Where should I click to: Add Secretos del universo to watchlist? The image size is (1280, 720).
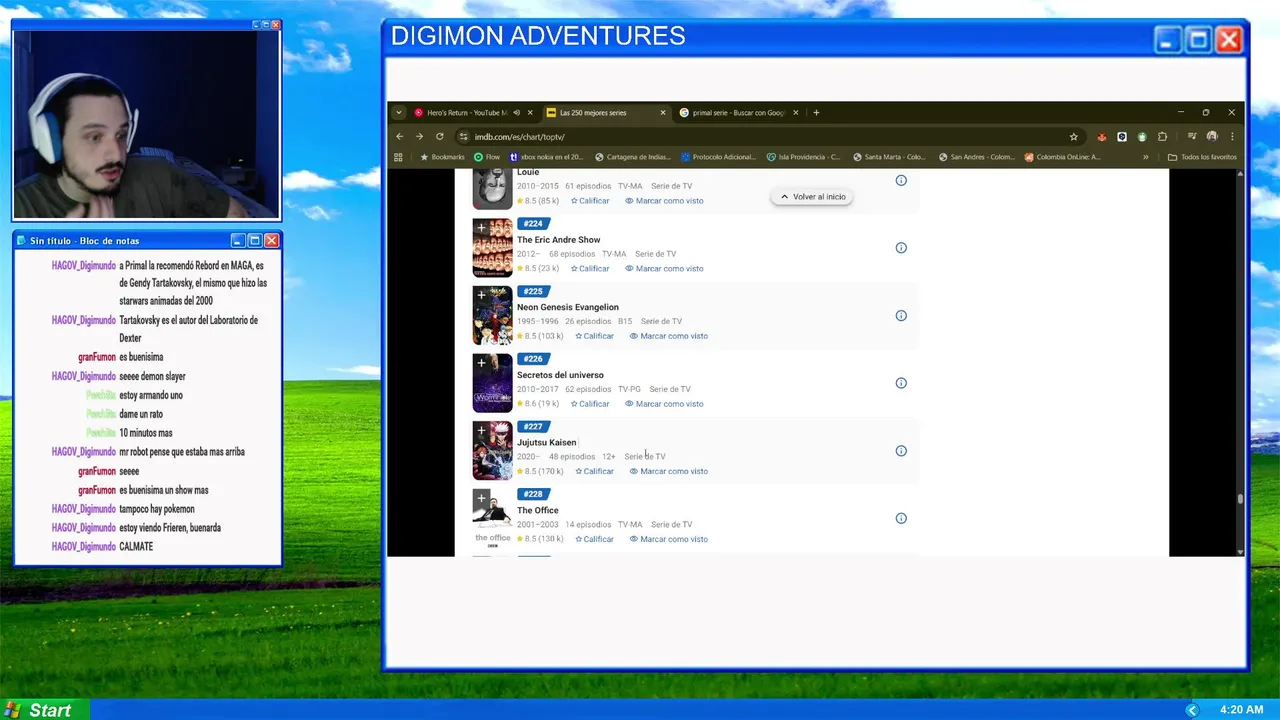(x=481, y=363)
